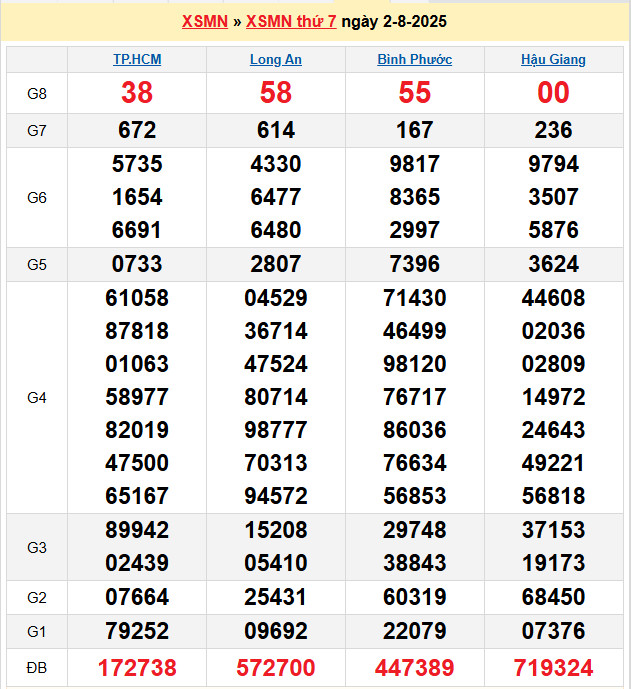Click G1 number 22079
The image size is (631, 689).
[x=414, y=631]
